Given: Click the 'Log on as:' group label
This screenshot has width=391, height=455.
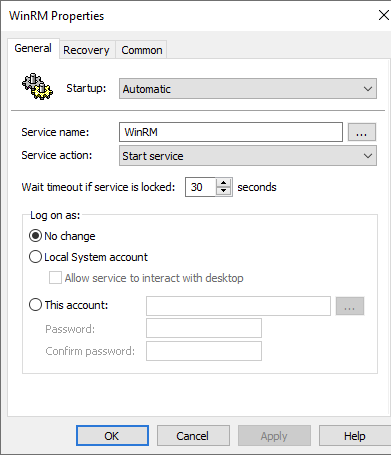Looking at the screenshot, I should pos(55,215).
